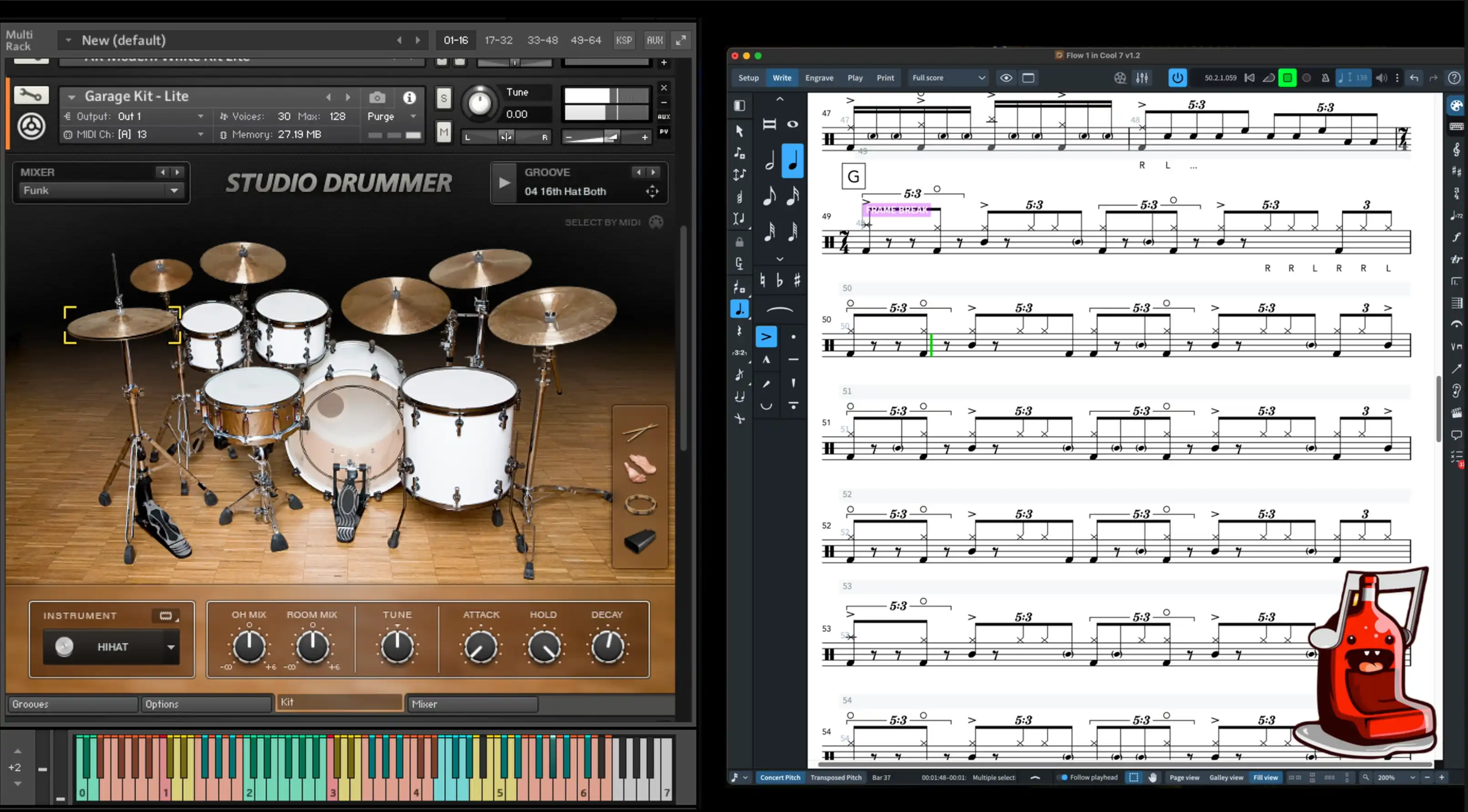Mute the Garage Kit - Lite instrument
This screenshot has width=1468, height=812.
[x=443, y=132]
